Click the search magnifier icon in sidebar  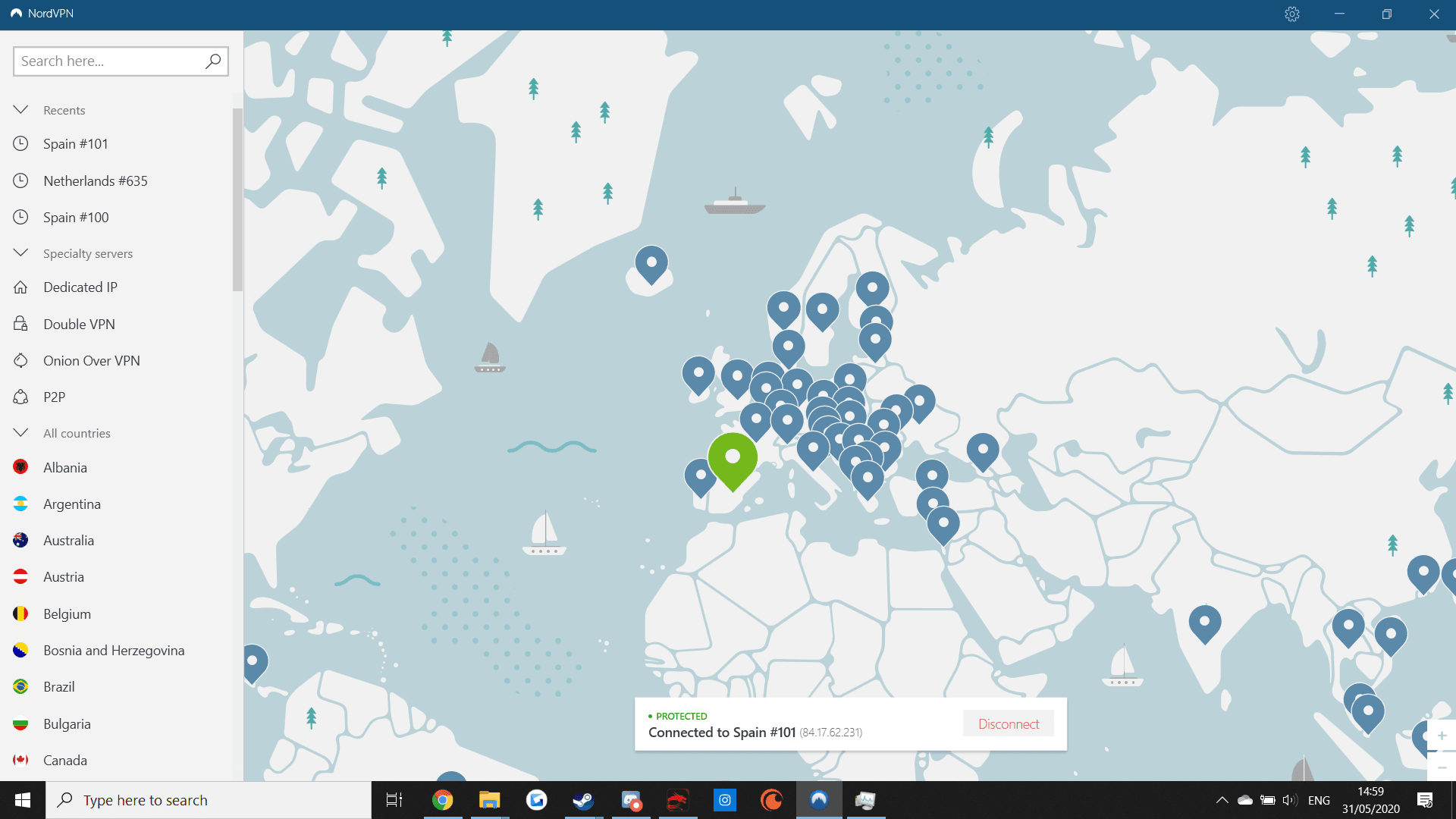[x=213, y=61]
